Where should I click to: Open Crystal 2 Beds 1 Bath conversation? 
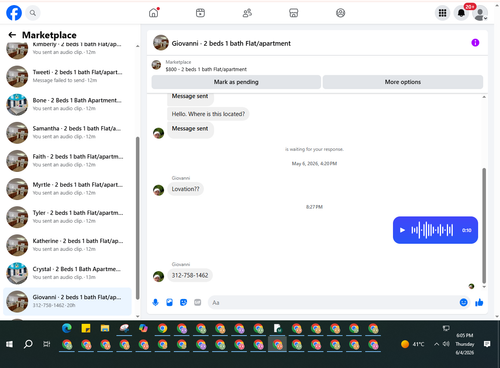tap(67, 273)
